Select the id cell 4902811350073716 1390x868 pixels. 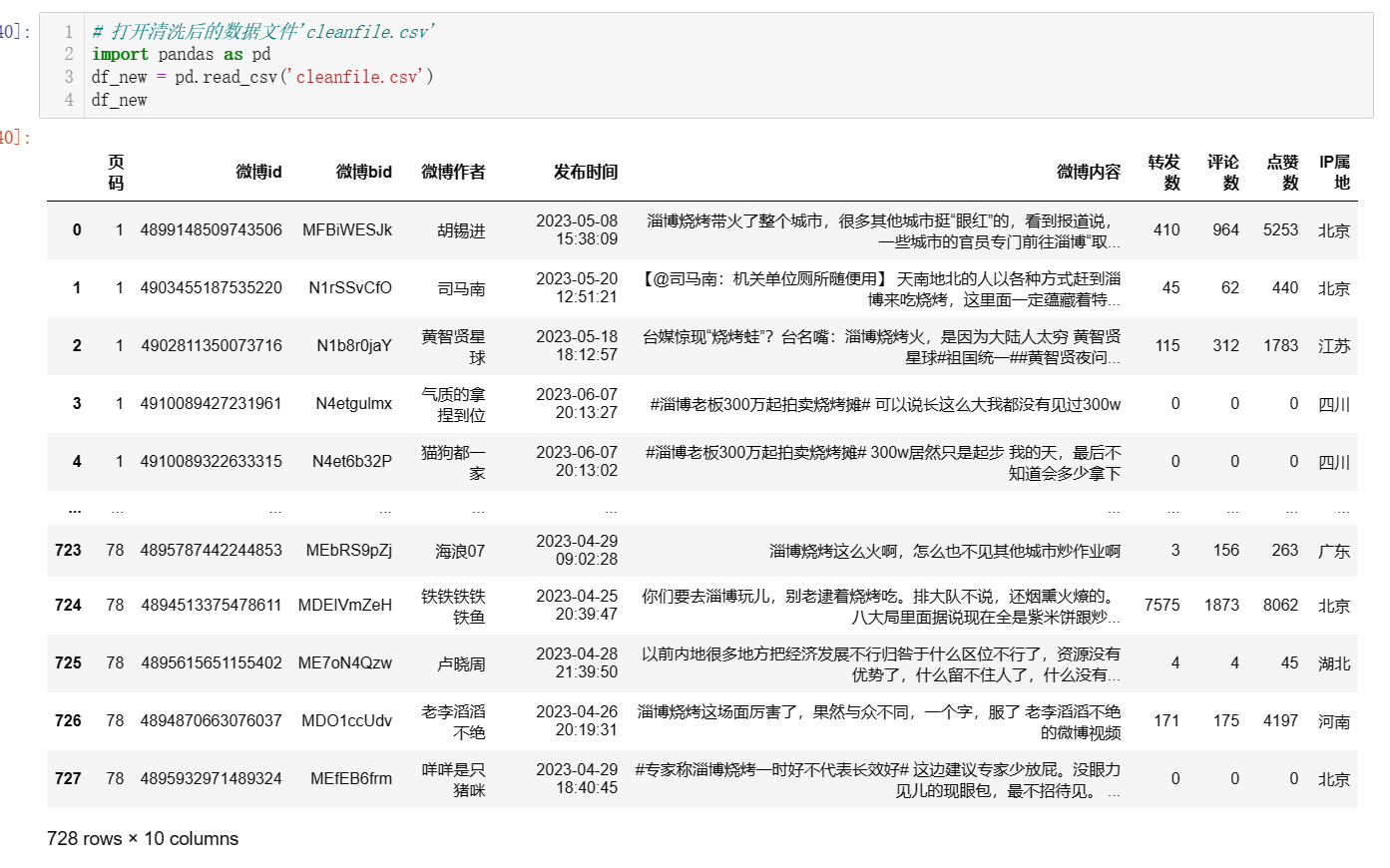click(x=212, y=345)
